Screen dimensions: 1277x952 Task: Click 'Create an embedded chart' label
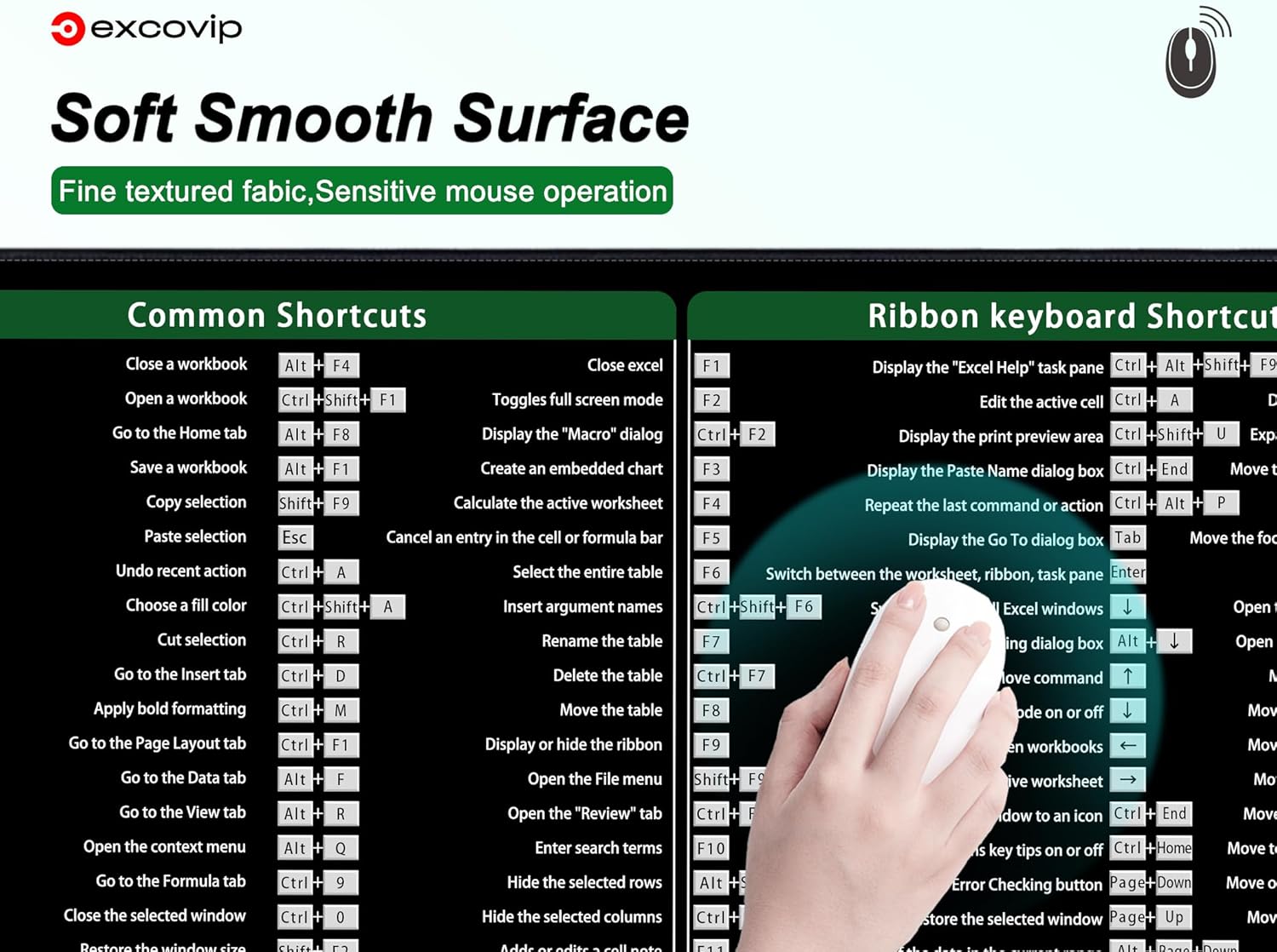coord(571,468)
